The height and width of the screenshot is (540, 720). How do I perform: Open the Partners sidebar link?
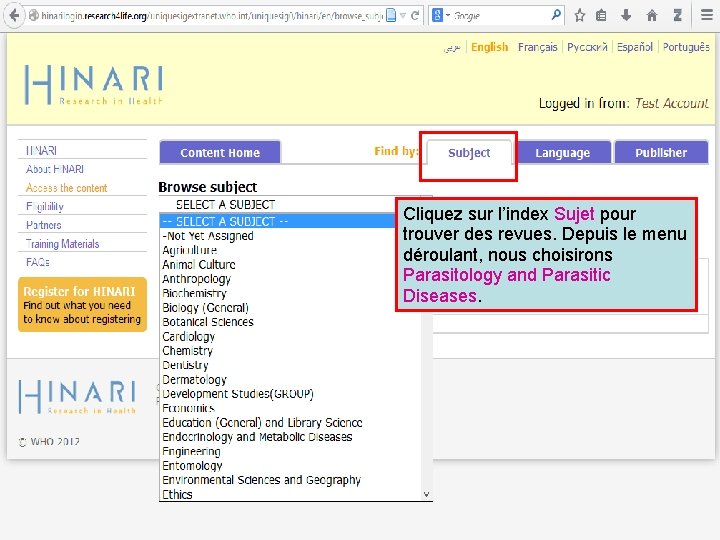pyautogui.click(x=44, y=225)
